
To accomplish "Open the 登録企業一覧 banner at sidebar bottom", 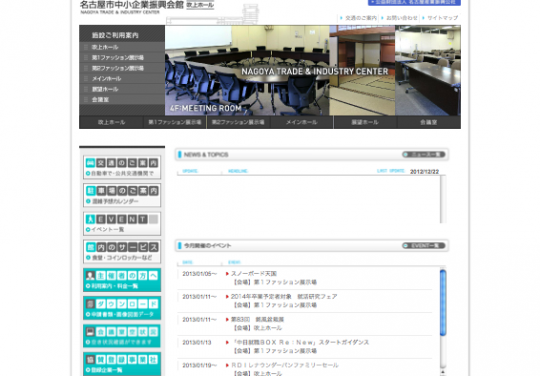I will (x=122, y=364).
